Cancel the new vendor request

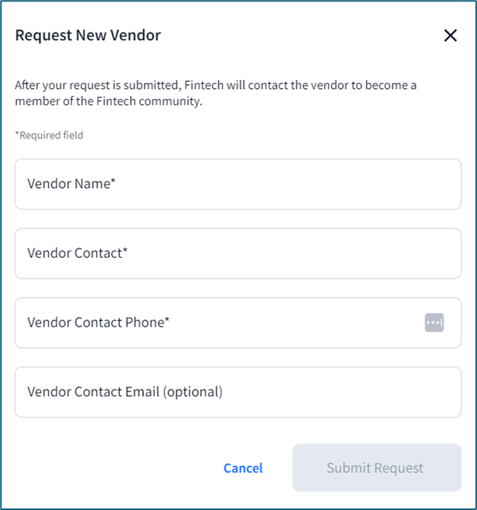[x=243, y=468]
